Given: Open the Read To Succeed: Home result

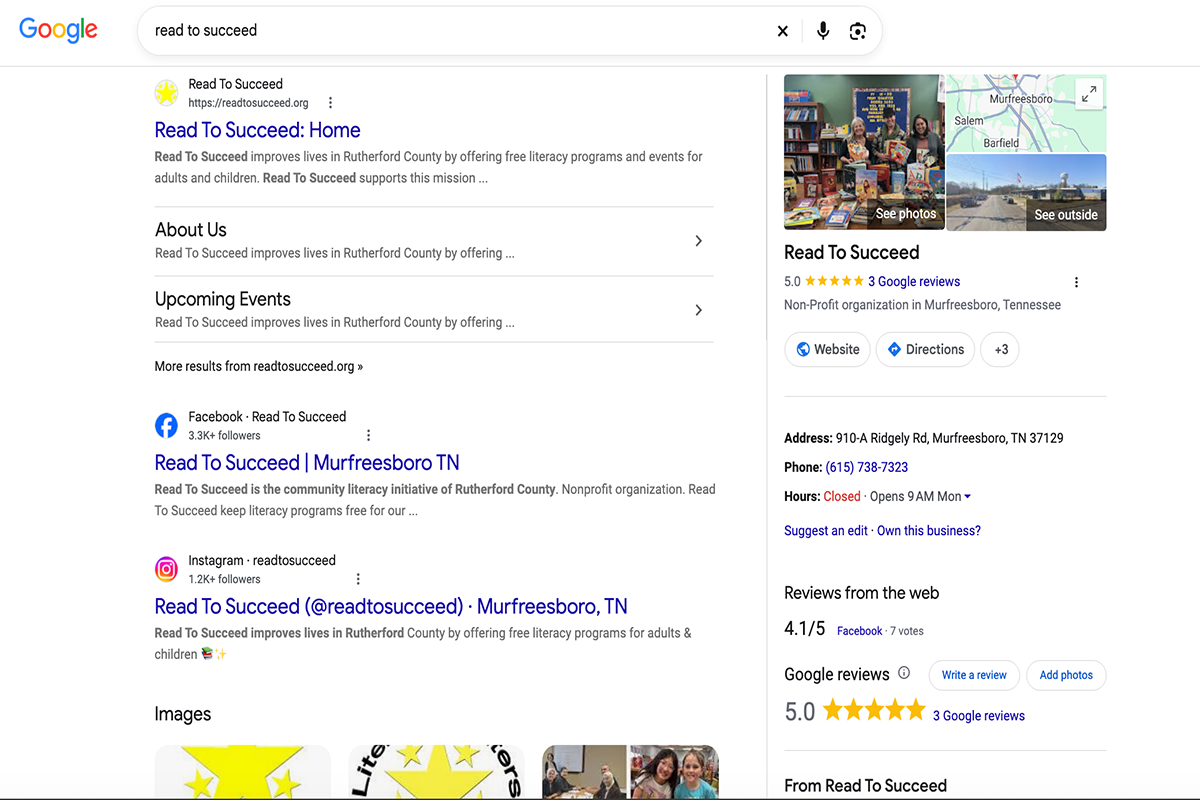Looking at the screenshot, I should click(257, 130).
